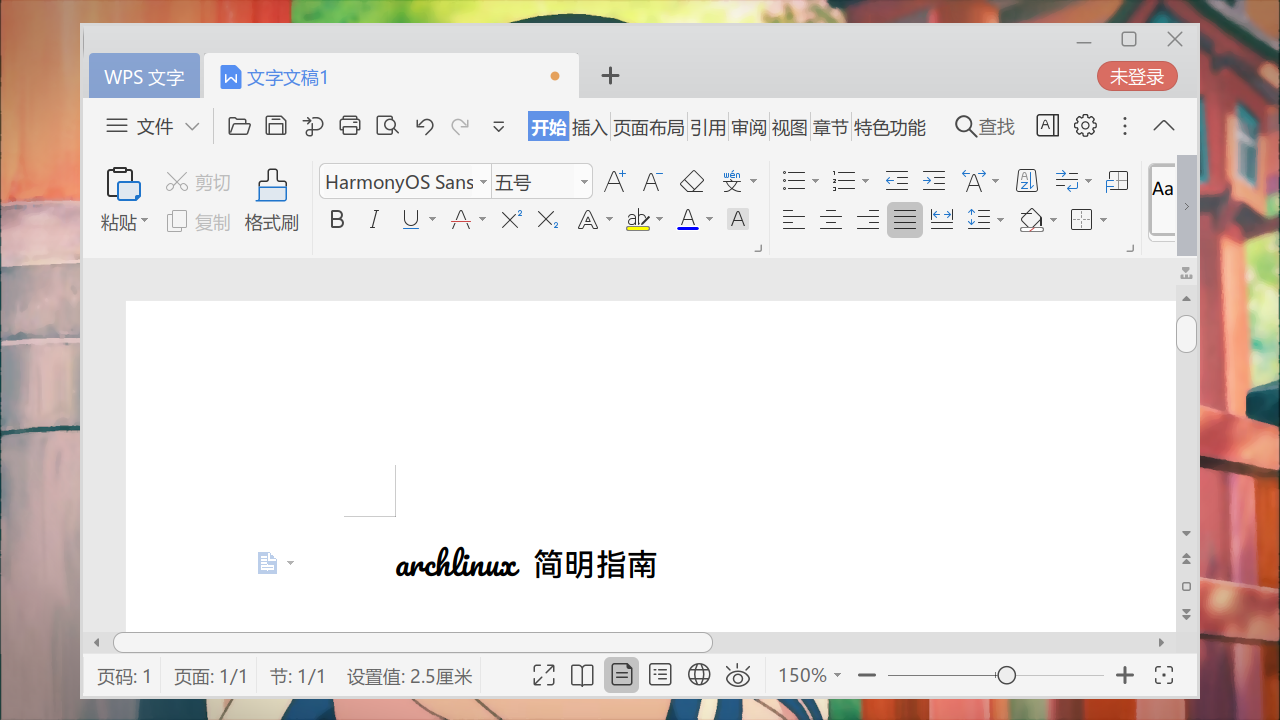
Task: Add pinyin guide to text
Action: click(x=733, y=181)
